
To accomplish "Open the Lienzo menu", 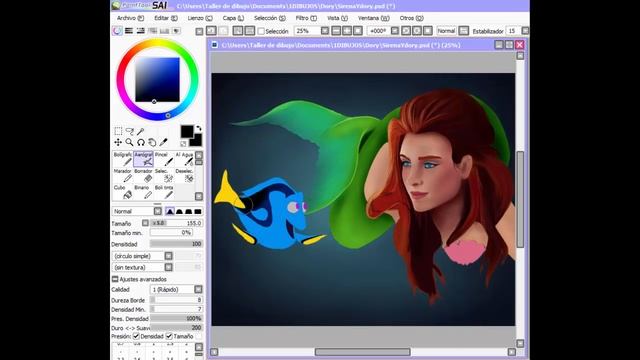I will [x=200, y=18].
